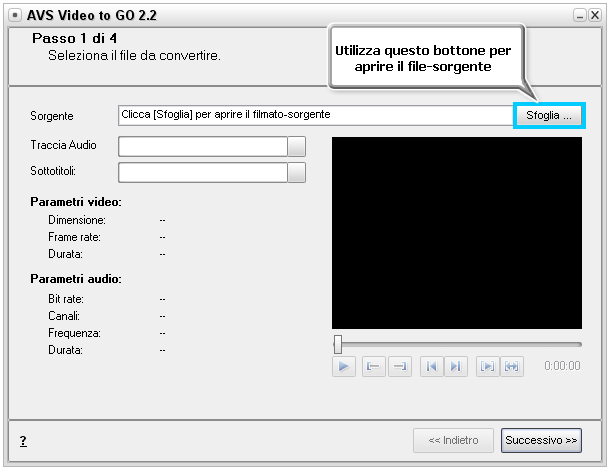The height and width of the screenshot is (471, 610).
Task: Minimize the AVS Video to GO window
Action: point(580,15)
